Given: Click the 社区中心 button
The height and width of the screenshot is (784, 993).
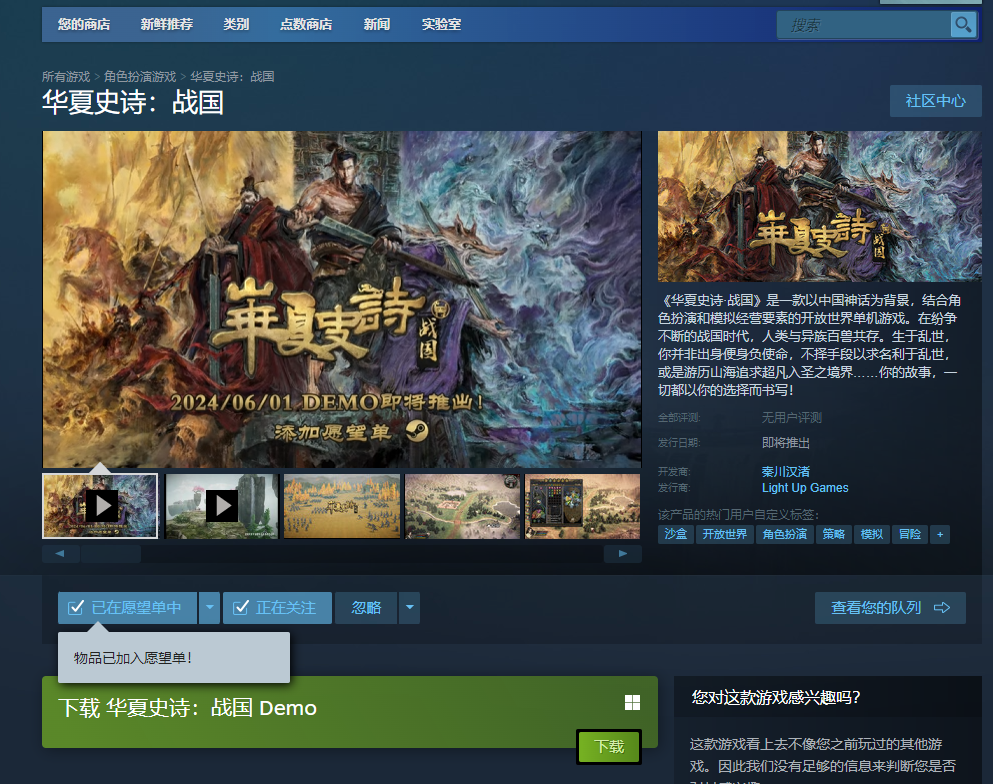Looking at the screenshot, I should pos(935,101).
